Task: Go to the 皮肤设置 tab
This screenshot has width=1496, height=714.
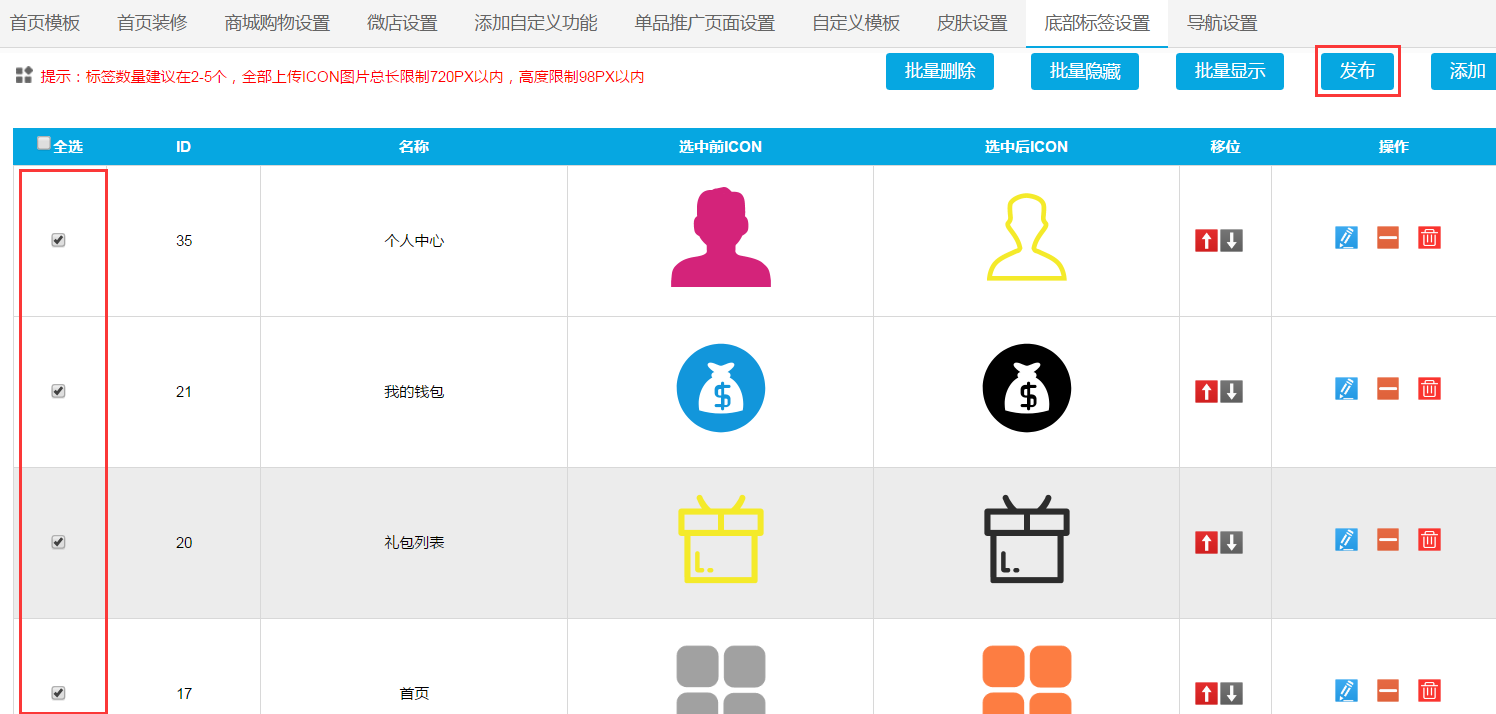Action: 972,23
